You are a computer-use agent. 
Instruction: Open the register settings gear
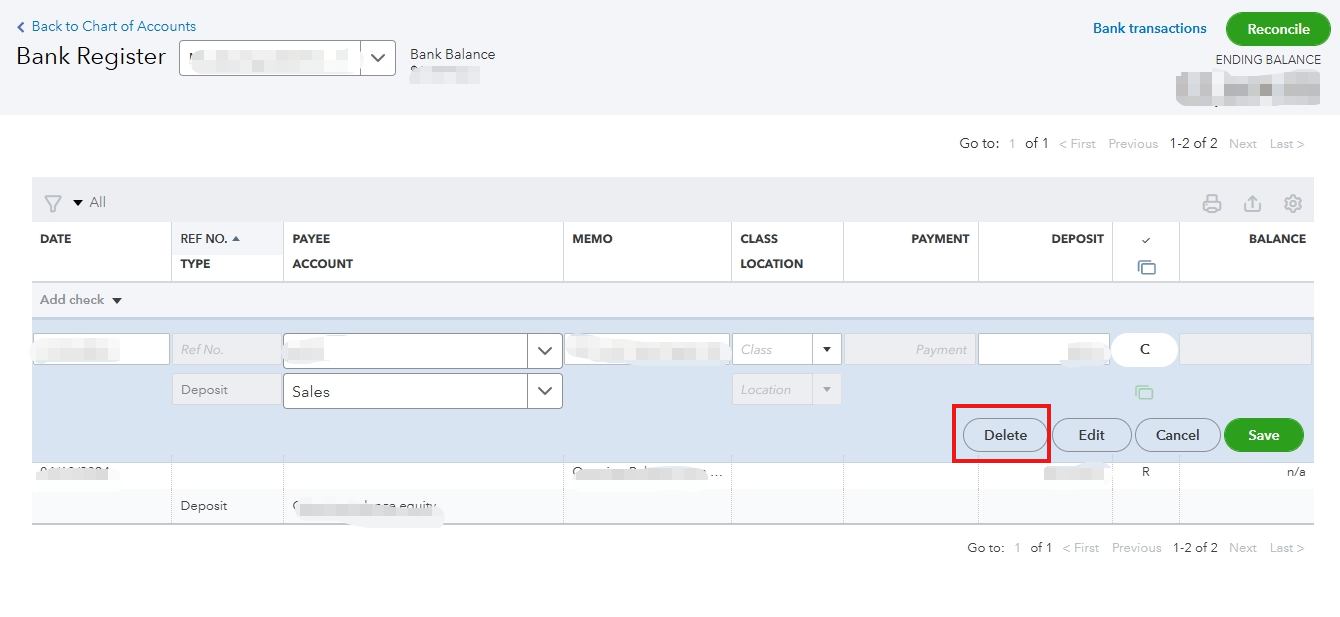(x=1293, y=204)
